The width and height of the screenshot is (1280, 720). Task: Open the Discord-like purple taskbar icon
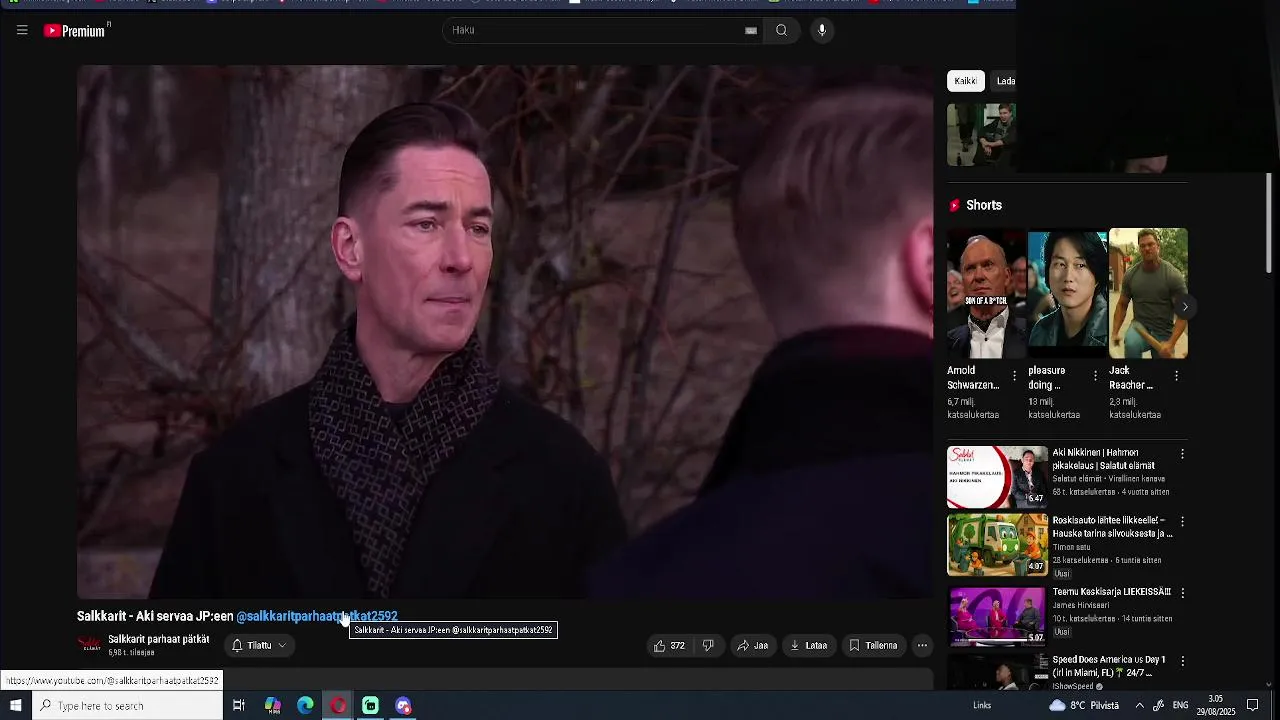tap(403, 706)
